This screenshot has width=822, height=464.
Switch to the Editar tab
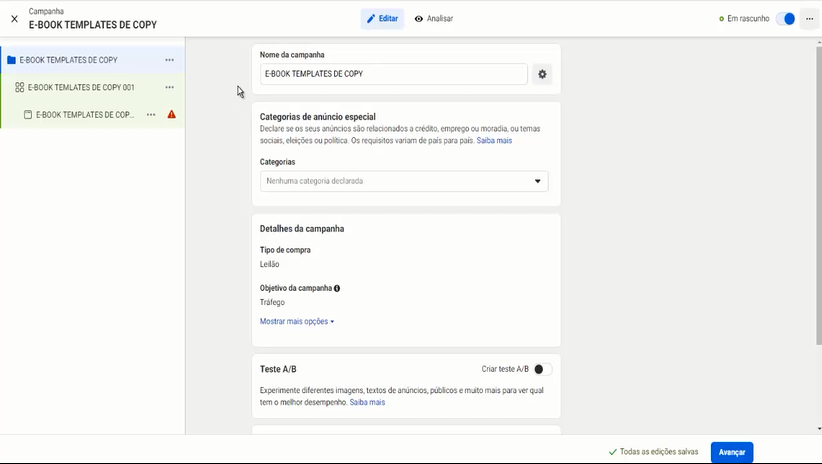382,19
